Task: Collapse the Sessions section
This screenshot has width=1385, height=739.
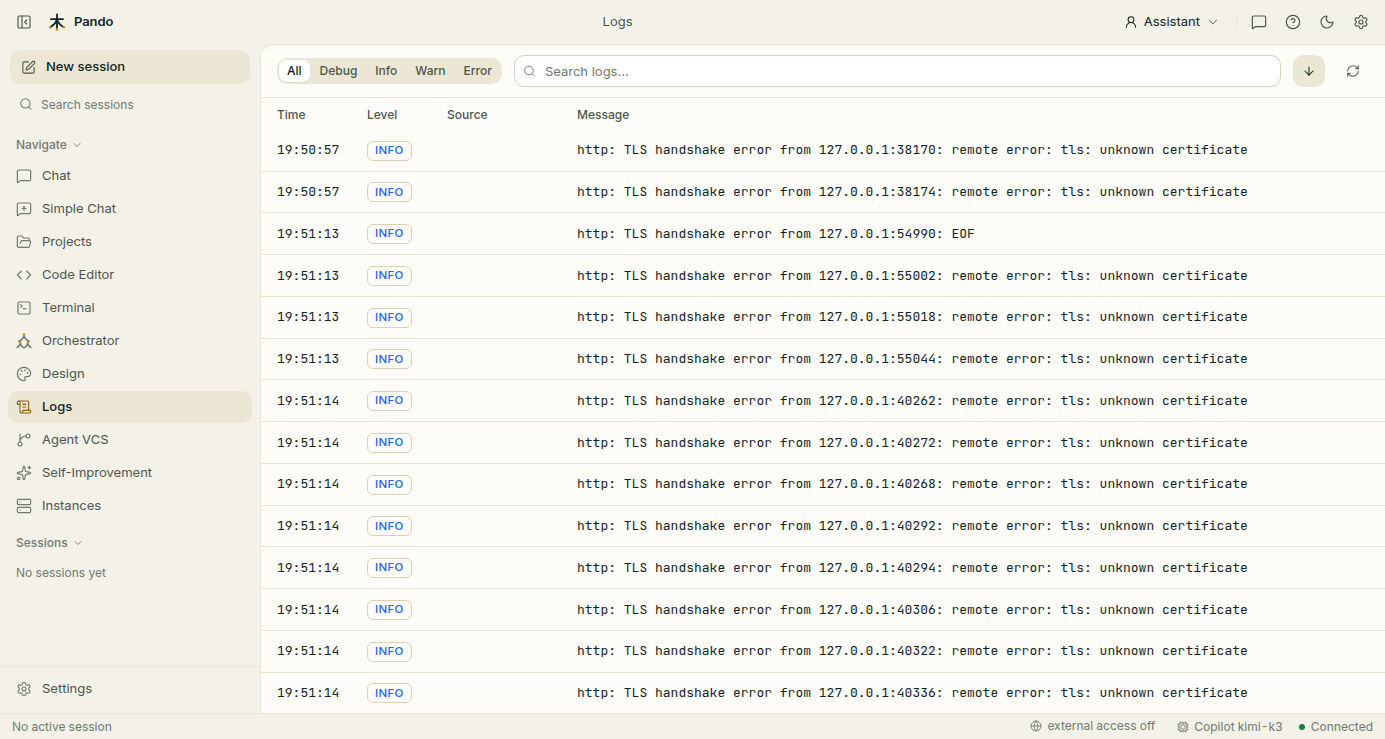Action: pos(49,543)
